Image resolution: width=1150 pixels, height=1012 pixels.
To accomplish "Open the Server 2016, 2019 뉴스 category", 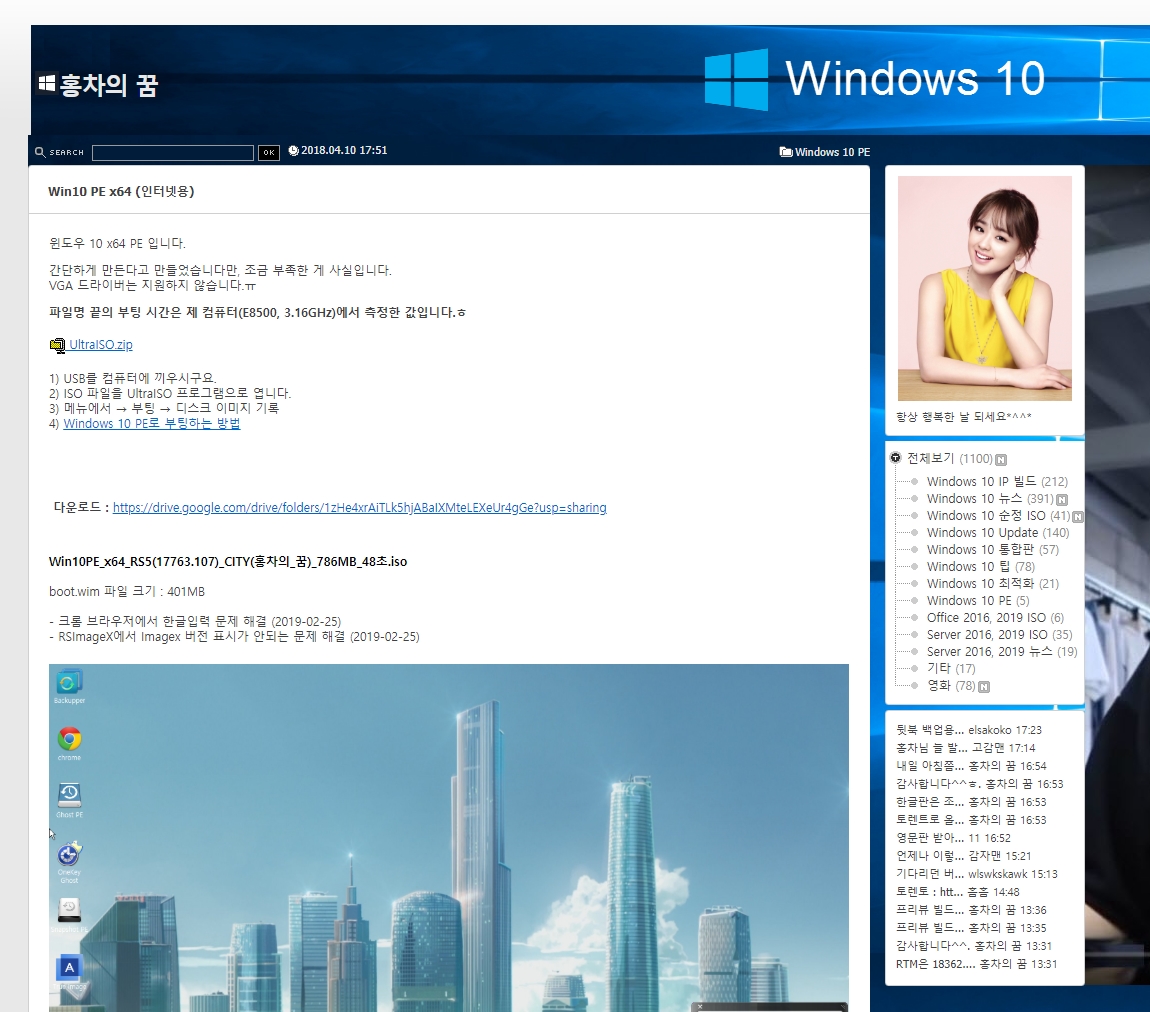I will click(1002, 651).
